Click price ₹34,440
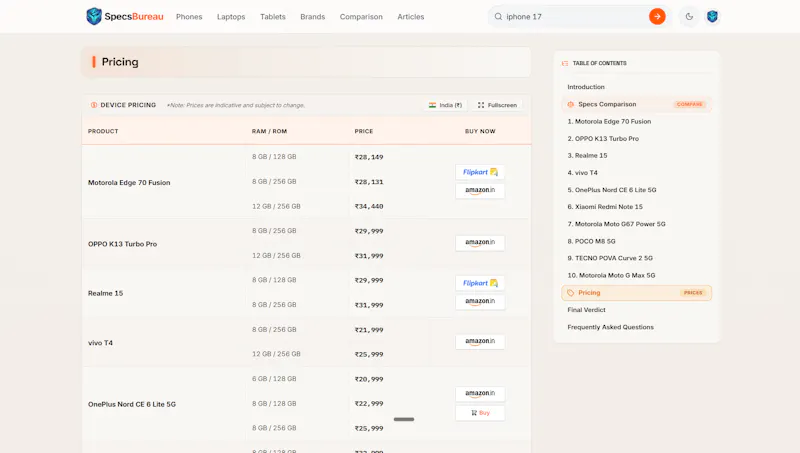Image resolution: width=800 pixels, height=453 pixels. click(x=369, y=207)
